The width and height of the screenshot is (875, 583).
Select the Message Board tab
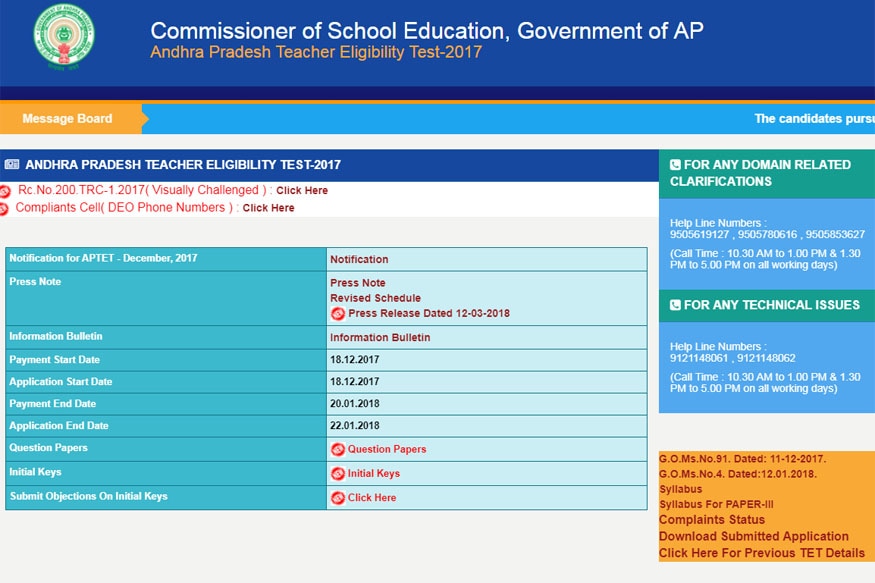[69, 118]
